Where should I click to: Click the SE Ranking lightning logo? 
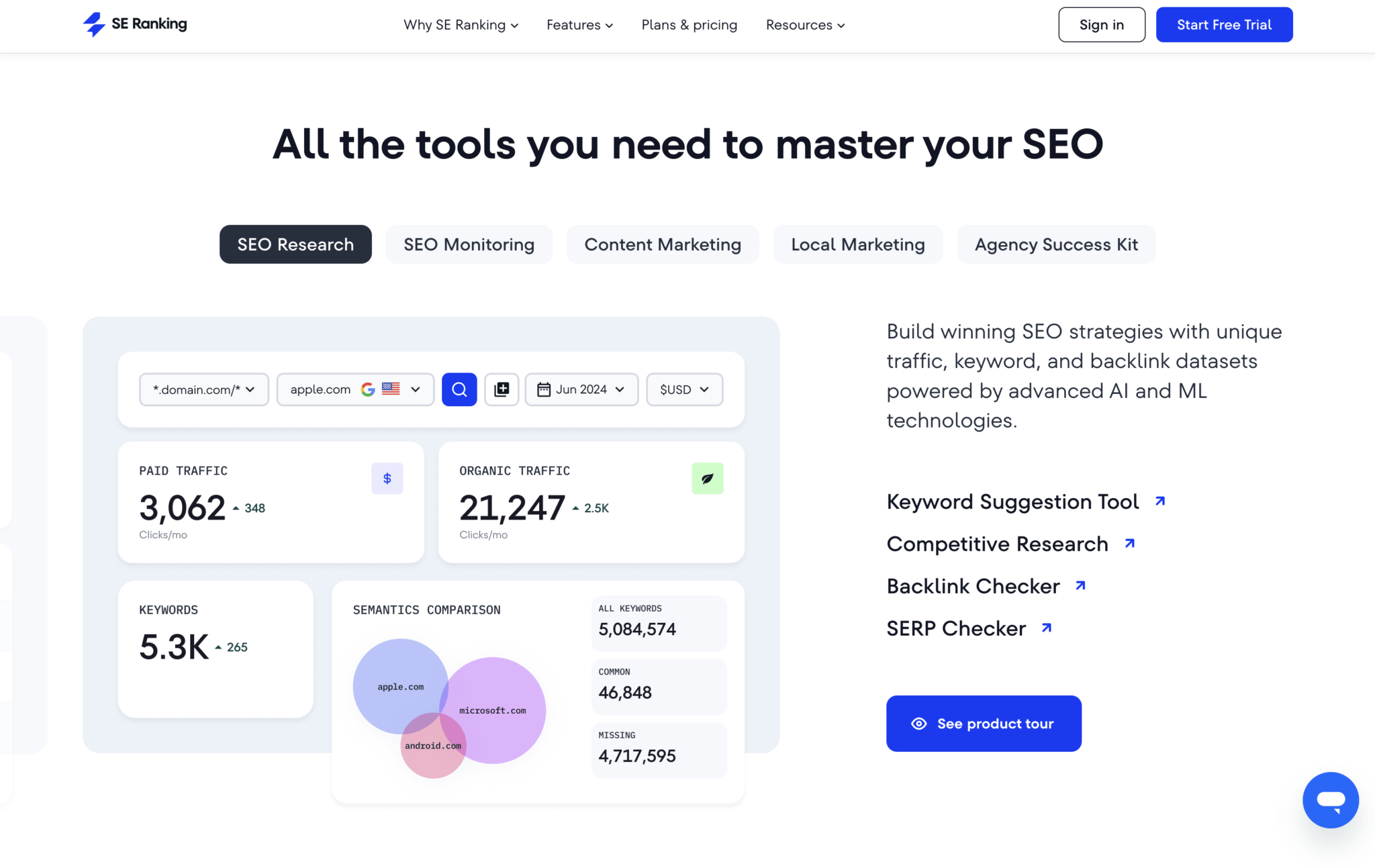95,23
